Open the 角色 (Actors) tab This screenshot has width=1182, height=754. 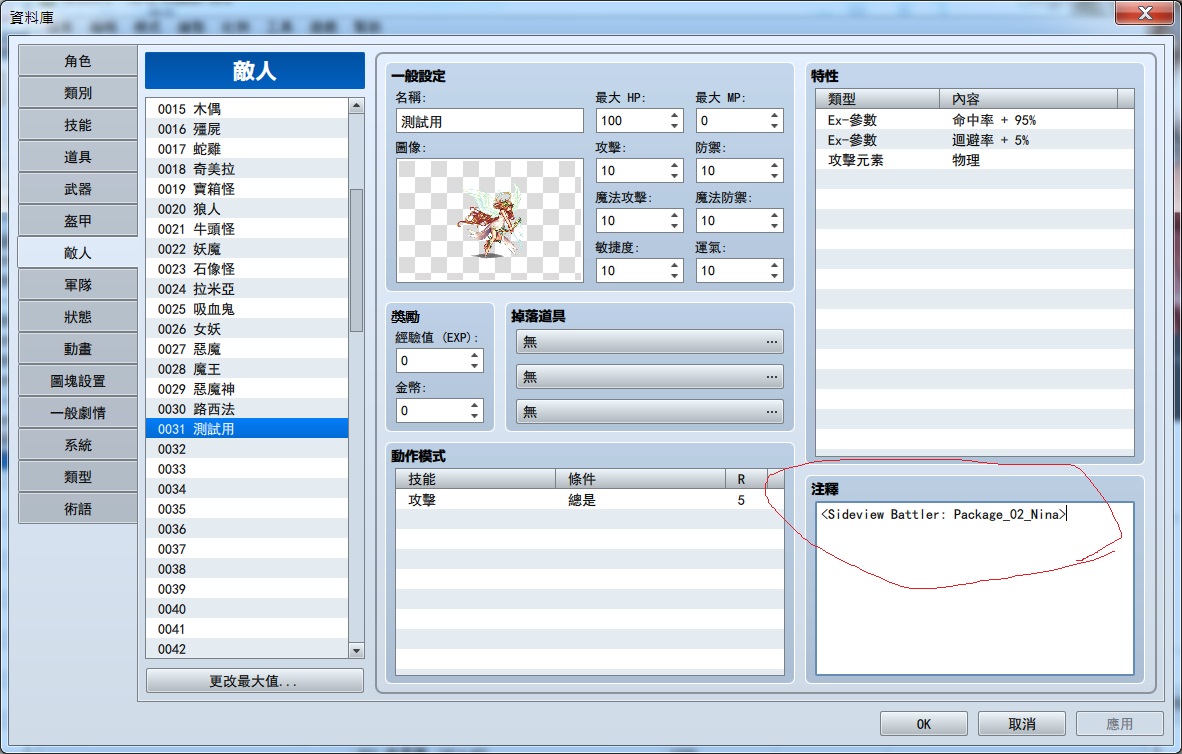point(78,61)
